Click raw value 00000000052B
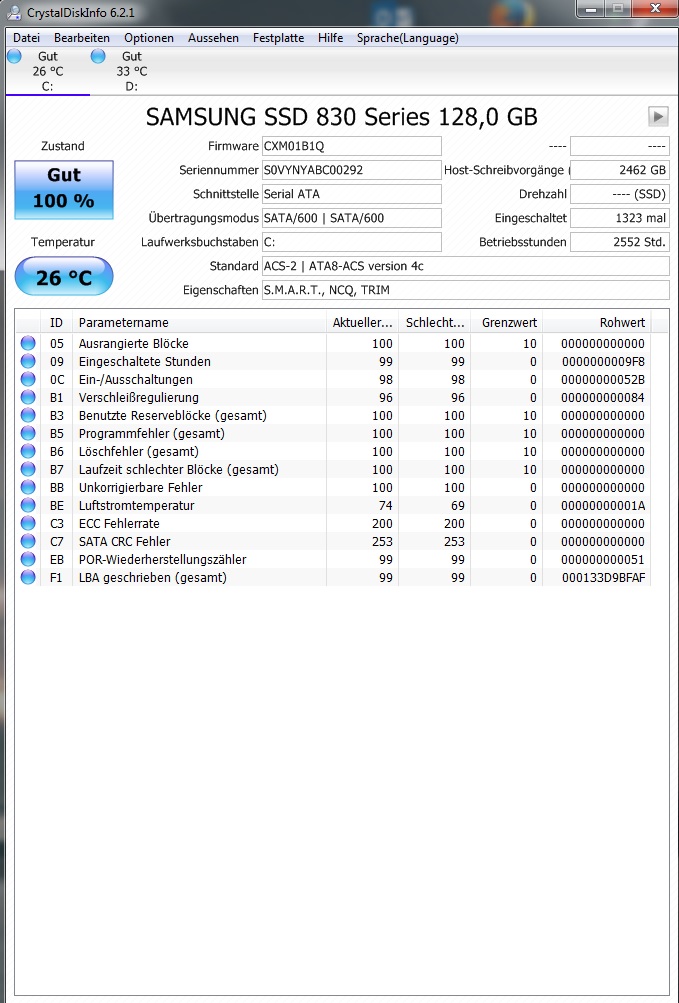The height and width of the screenshot is (1003, 679). click(x=603, y=379)
